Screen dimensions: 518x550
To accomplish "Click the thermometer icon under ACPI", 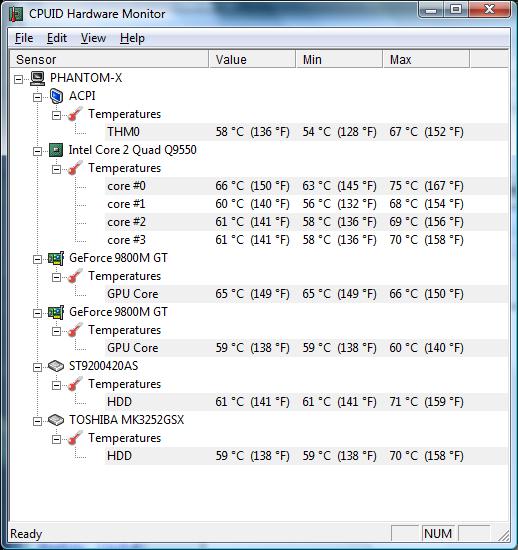I will click(x=75, y=114).
